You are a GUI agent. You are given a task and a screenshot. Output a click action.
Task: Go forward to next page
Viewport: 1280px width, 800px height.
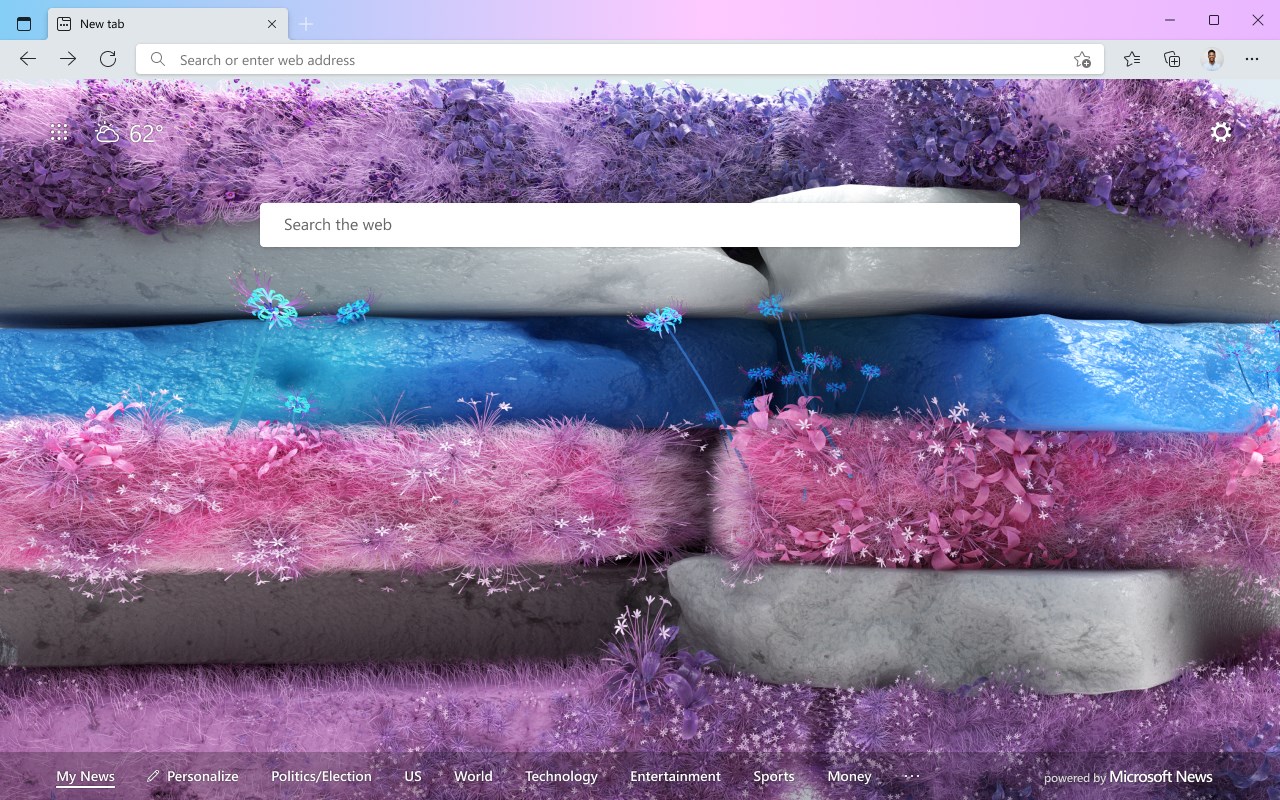coord(68,59)
